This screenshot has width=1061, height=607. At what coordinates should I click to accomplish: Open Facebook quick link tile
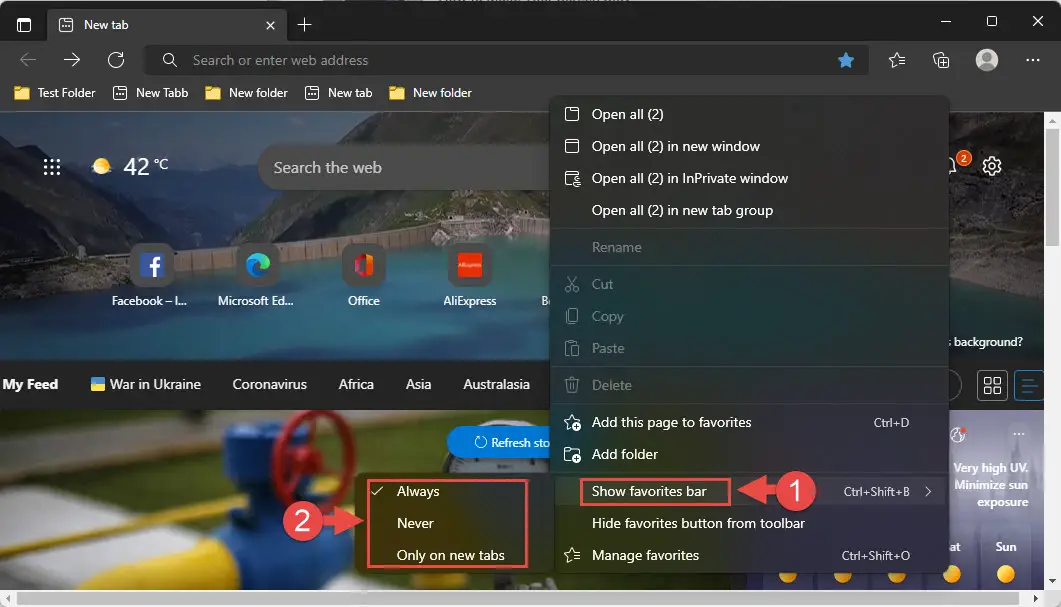(150, 266)
